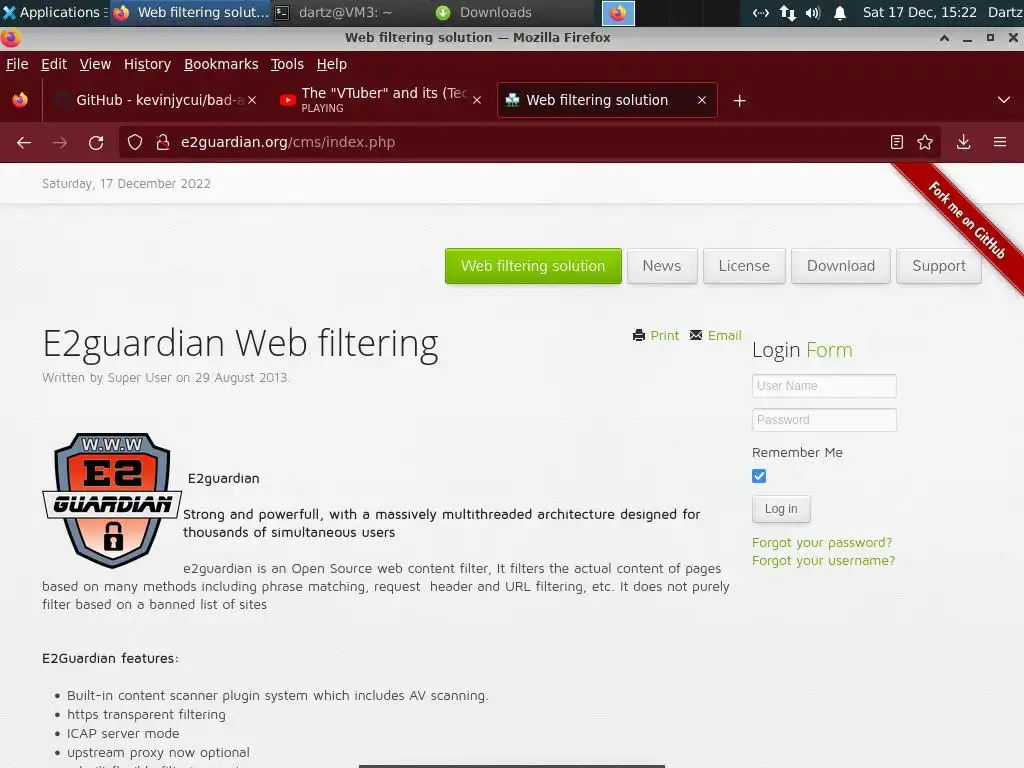
Task: Reload the page with the refresh icon
Action: pyautogui.click(x=96, y=142)
